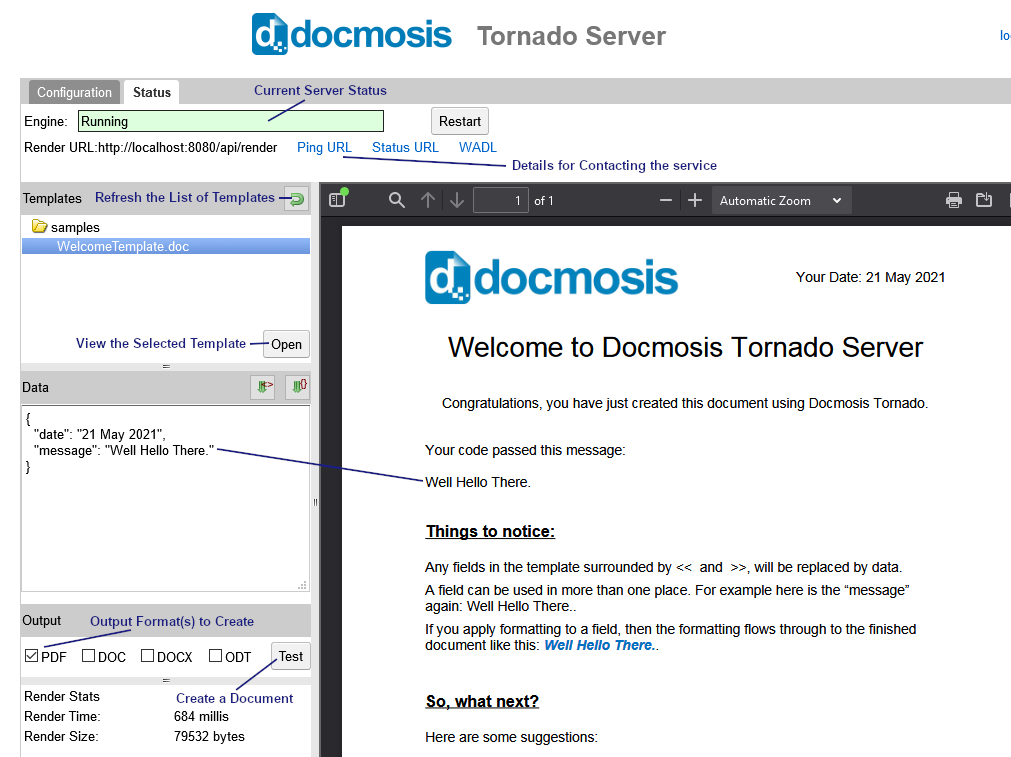1011x757 pixels.
Task: Click the Test button to create document
Action: click(x=291, y=656)
